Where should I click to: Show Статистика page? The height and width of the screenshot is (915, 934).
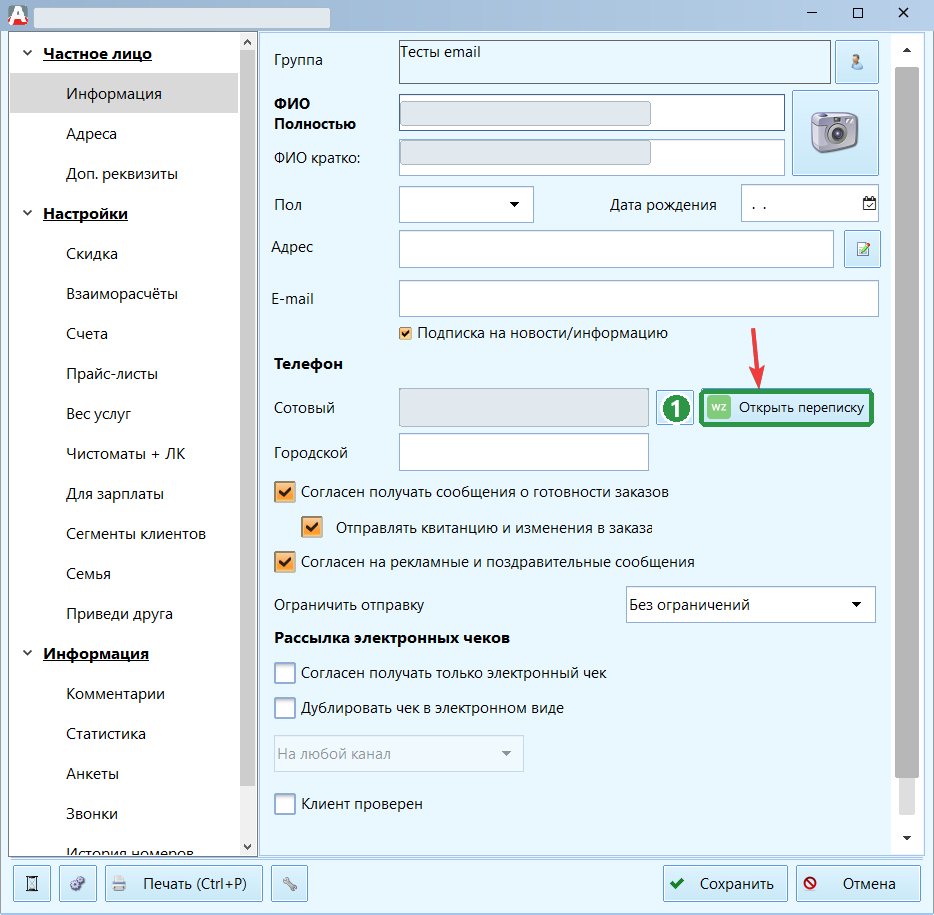(105, 734)
